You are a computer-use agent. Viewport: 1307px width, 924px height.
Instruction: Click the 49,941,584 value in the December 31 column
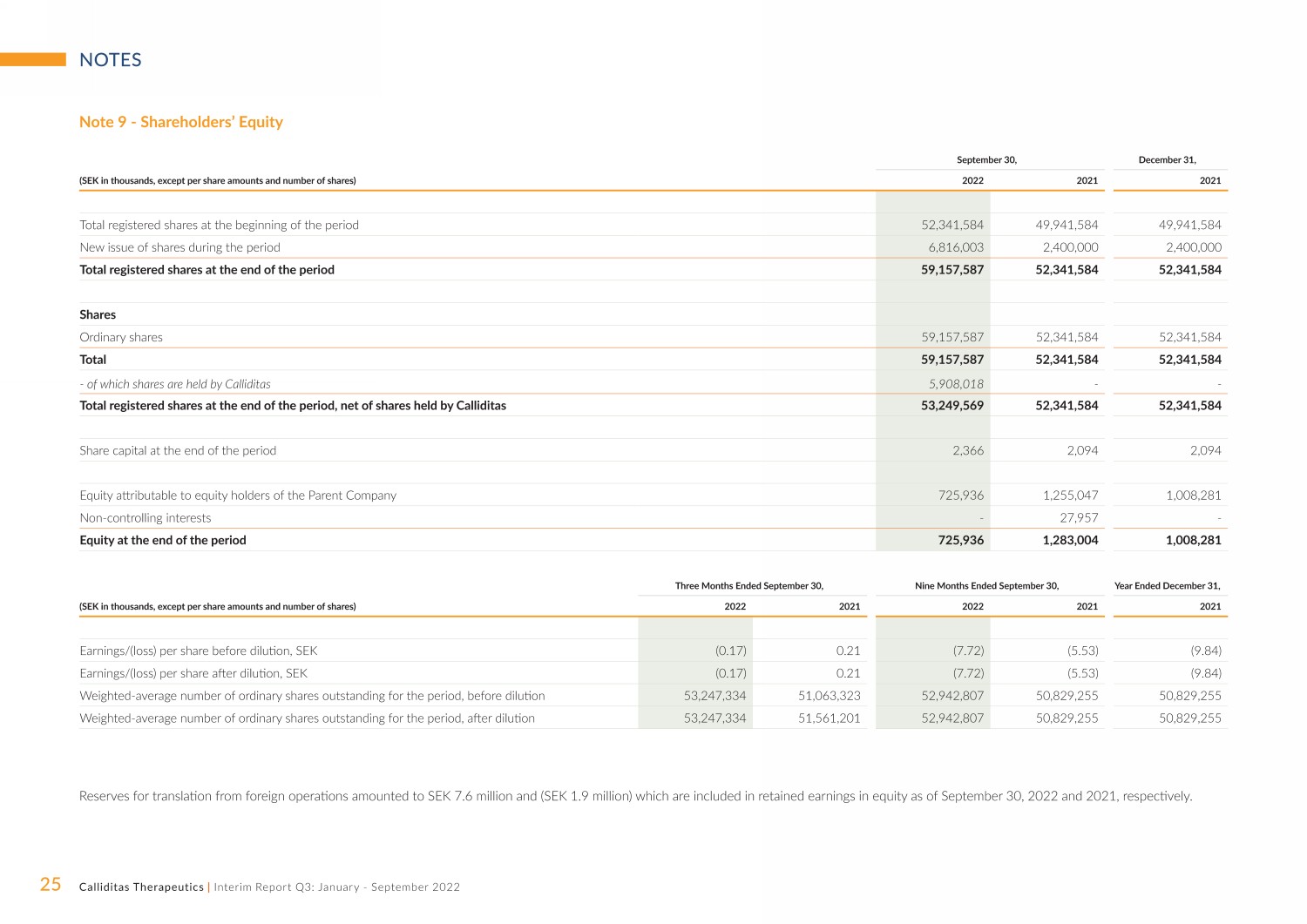(1190, 225)
